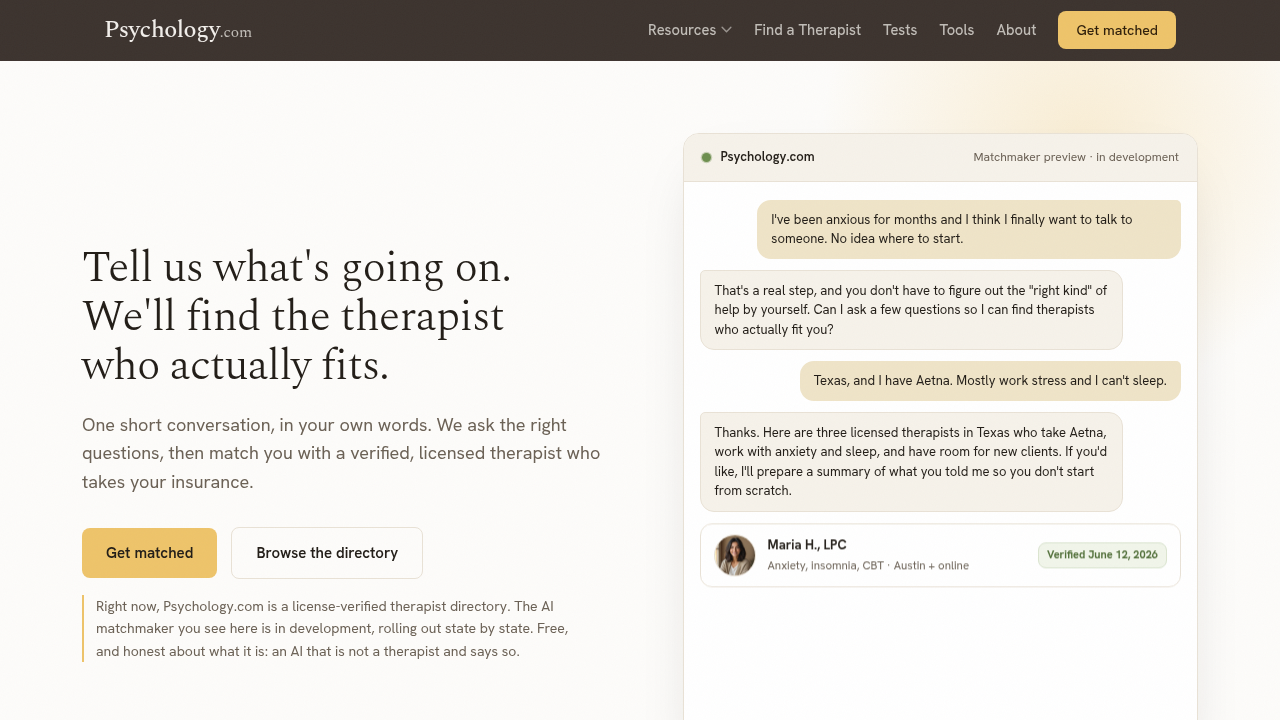Click the chat panel title Psychology.com
This screenshot has height=720, width=1280.
767,157
